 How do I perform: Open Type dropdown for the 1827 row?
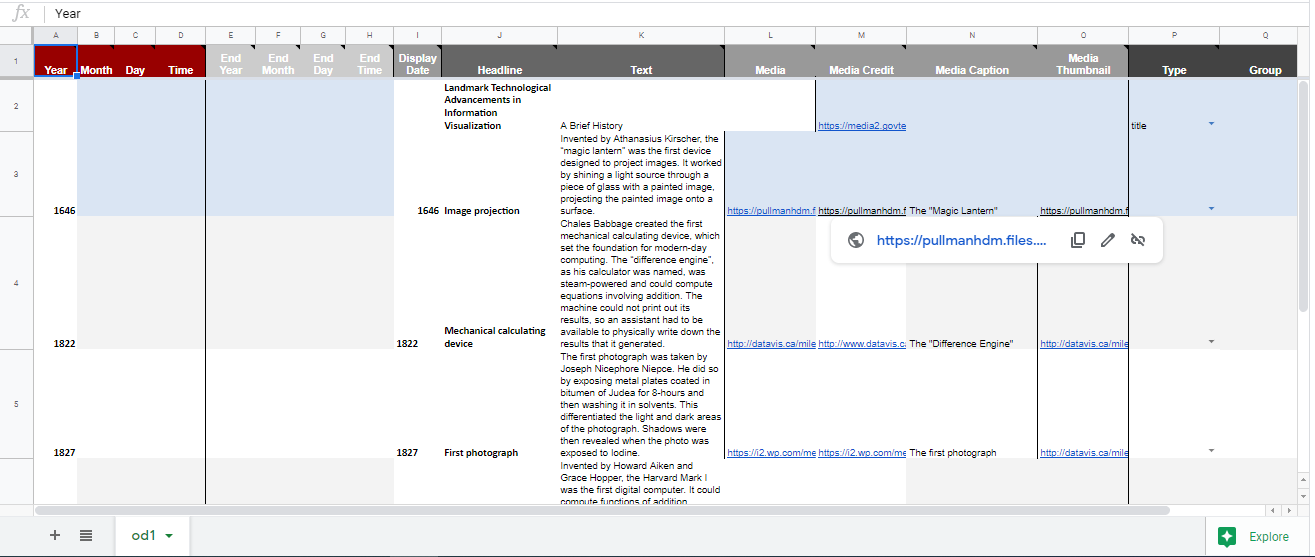(1211, 450)
